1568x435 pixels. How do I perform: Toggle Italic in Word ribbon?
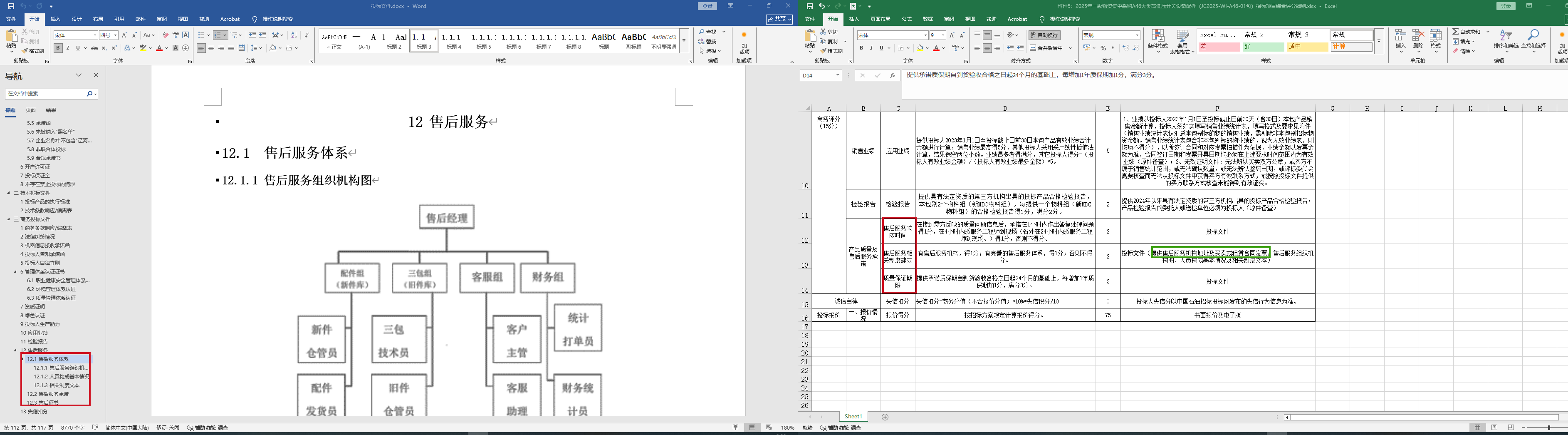[x=67, y=48]
